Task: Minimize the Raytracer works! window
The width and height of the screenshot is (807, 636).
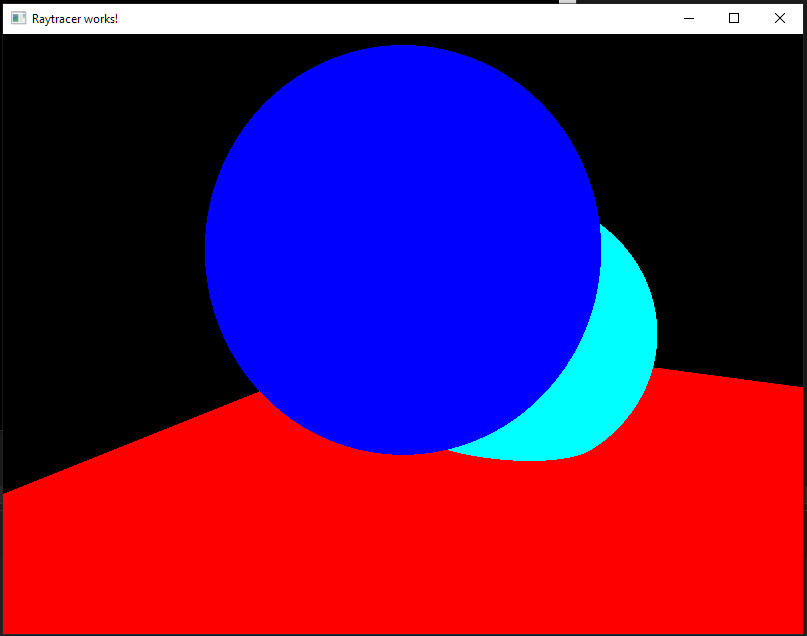Action: (688, 18)
